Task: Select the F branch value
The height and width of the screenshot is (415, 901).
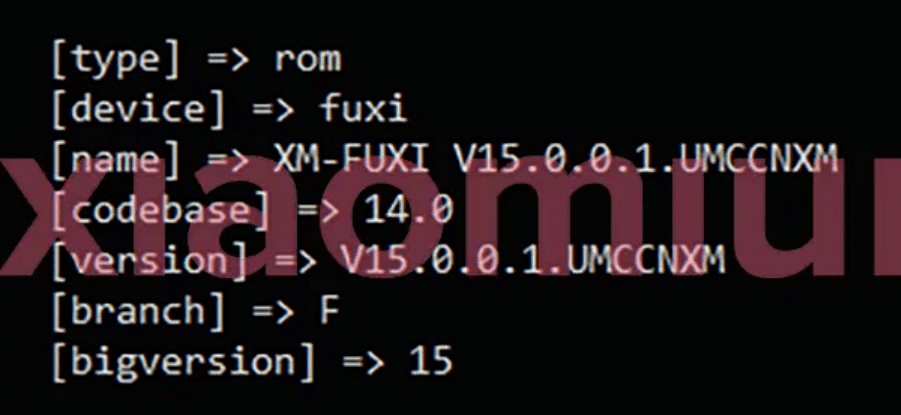Action: tap(329, 311)
